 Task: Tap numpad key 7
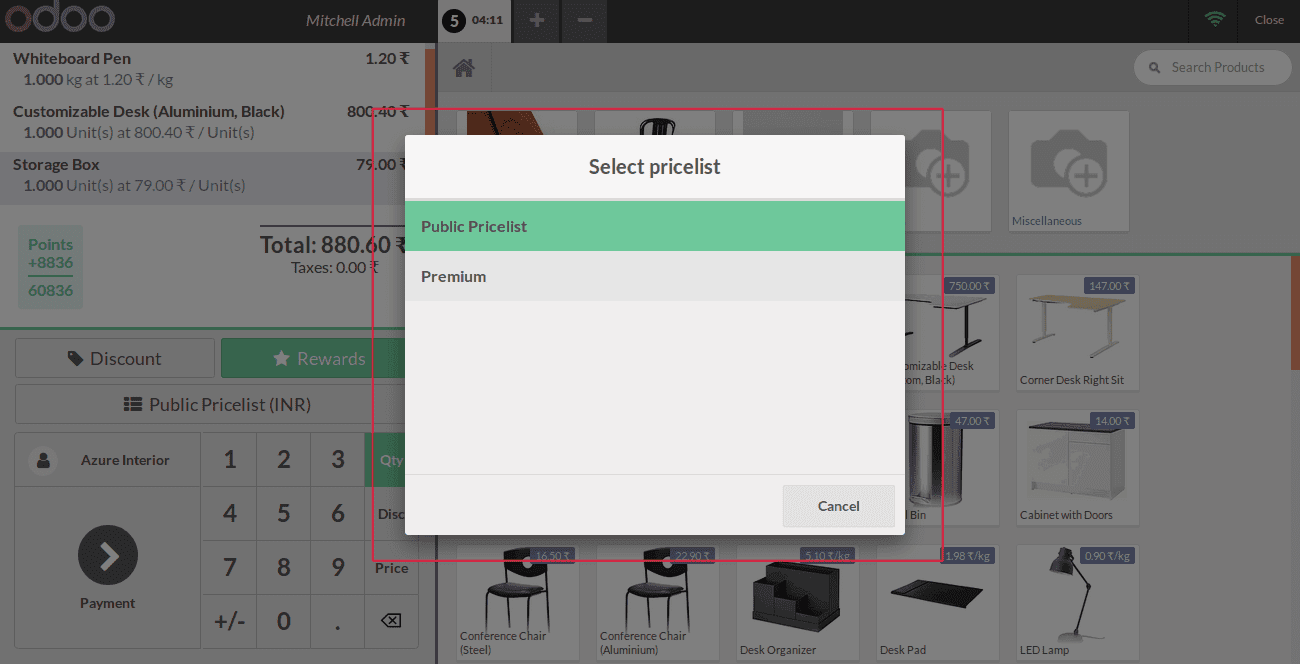[230, 568]
